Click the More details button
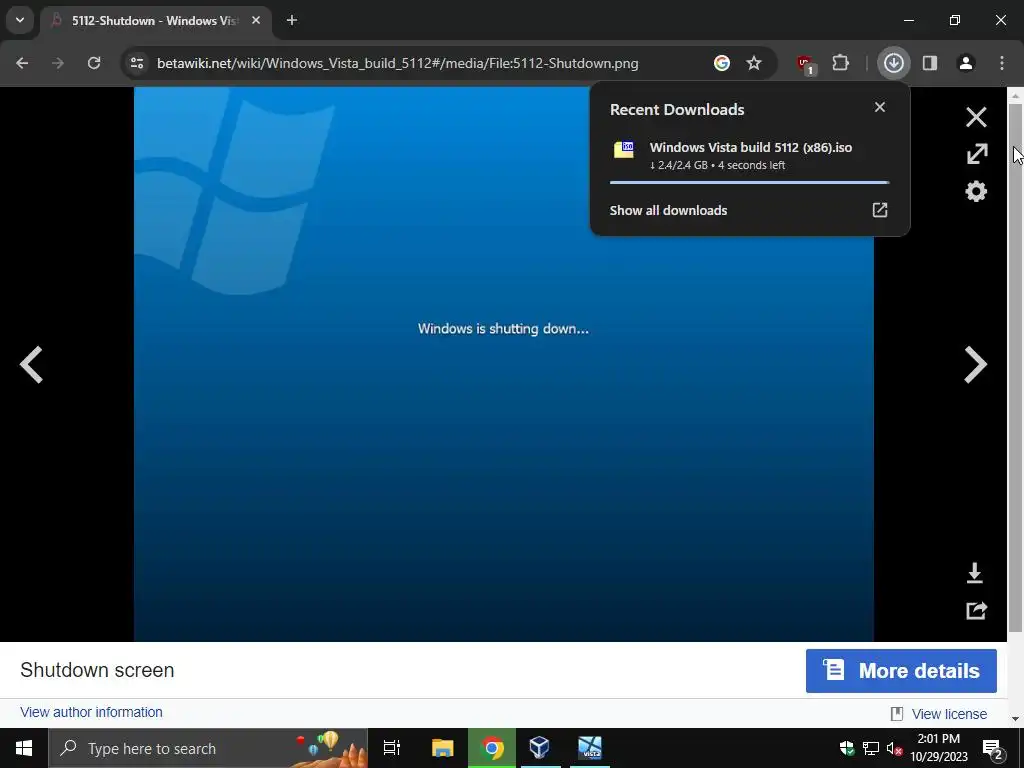The height and width of the screenshot is (768, 1024). pyautogui.click(x=901, y=671)
